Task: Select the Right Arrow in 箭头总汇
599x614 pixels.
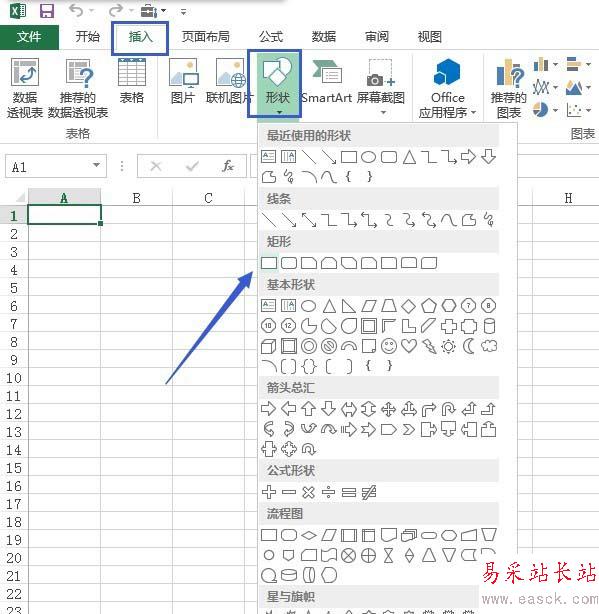Action: pyautogui.click(x=269, y=409)
